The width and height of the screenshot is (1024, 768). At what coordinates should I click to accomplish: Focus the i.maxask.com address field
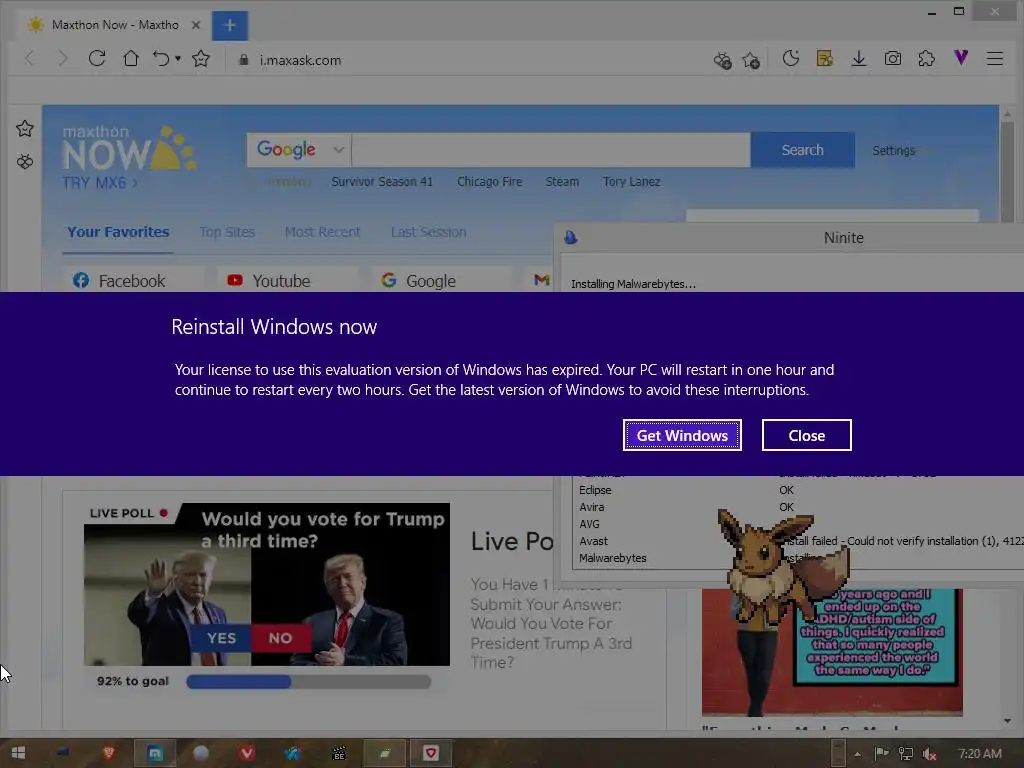[300, 60]
